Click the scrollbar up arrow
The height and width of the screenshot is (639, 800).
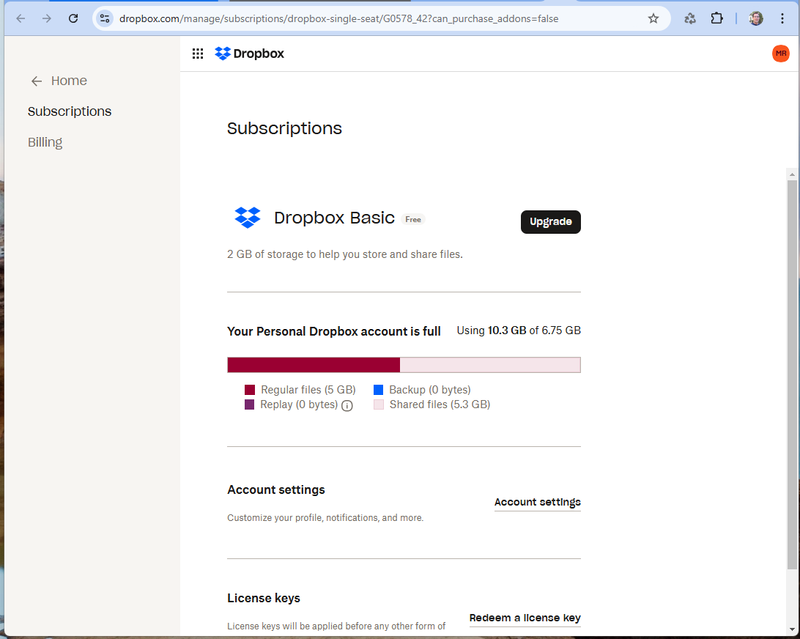792,175
